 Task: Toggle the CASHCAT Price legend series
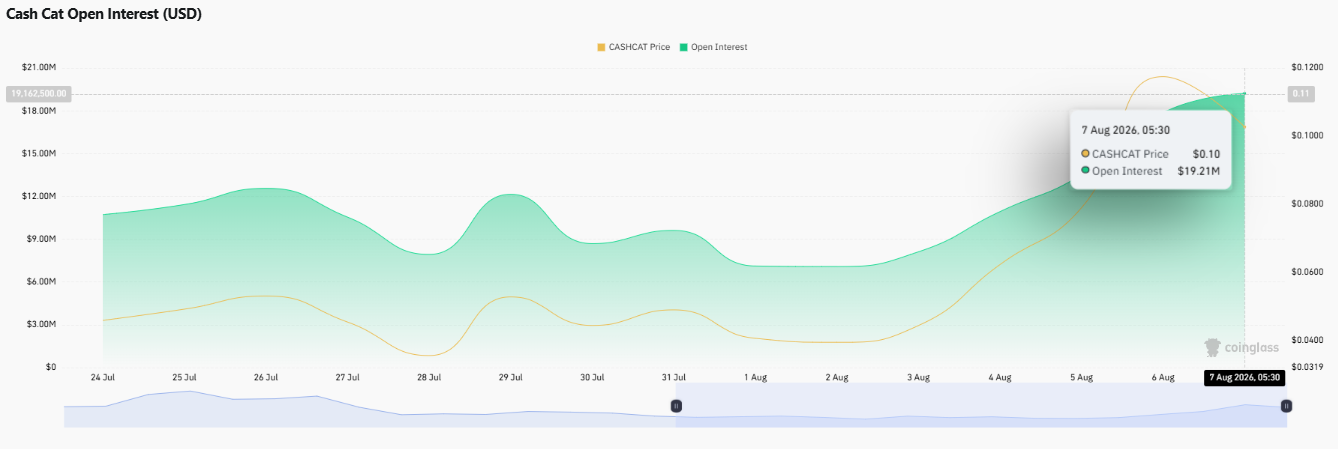pos(633,47)
